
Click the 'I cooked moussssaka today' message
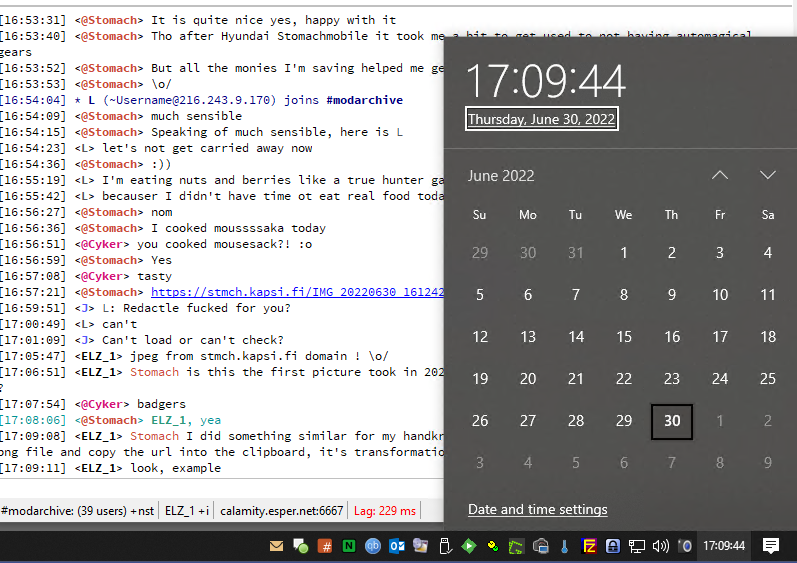[x=238, y=228]
